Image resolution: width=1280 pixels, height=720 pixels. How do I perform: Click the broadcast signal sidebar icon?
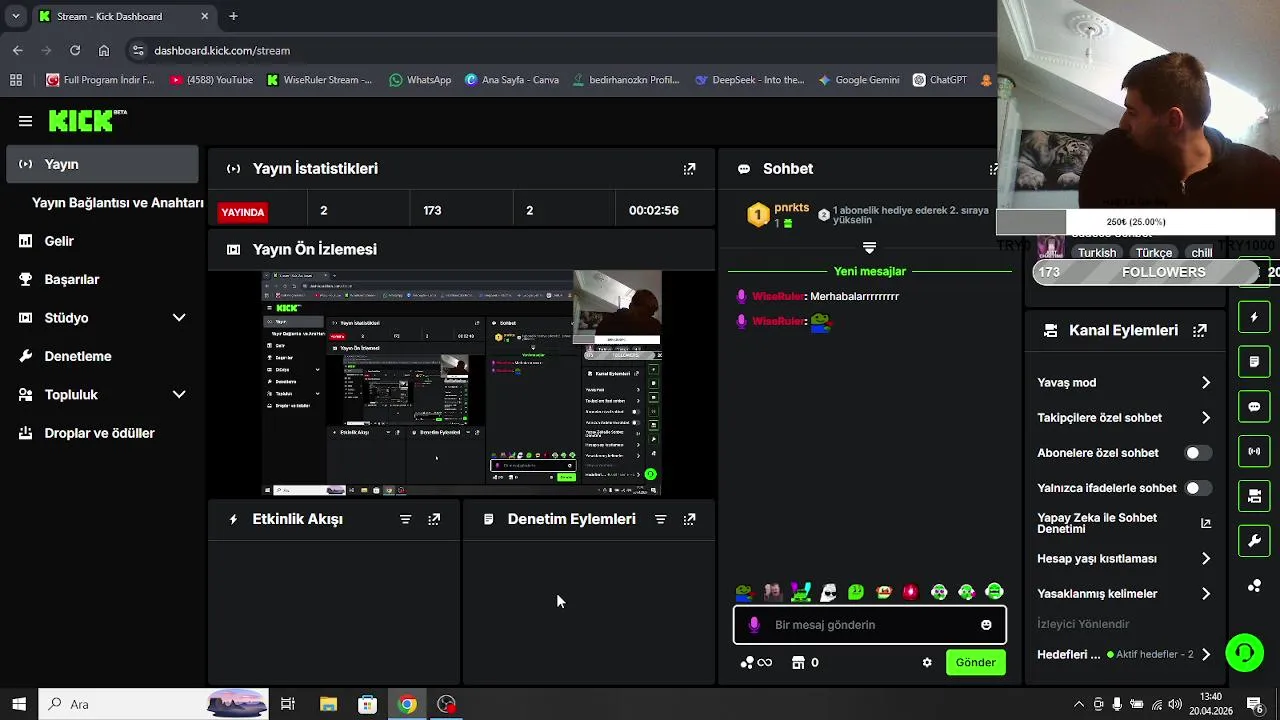pyautogui.click(x=1254, y=451)
